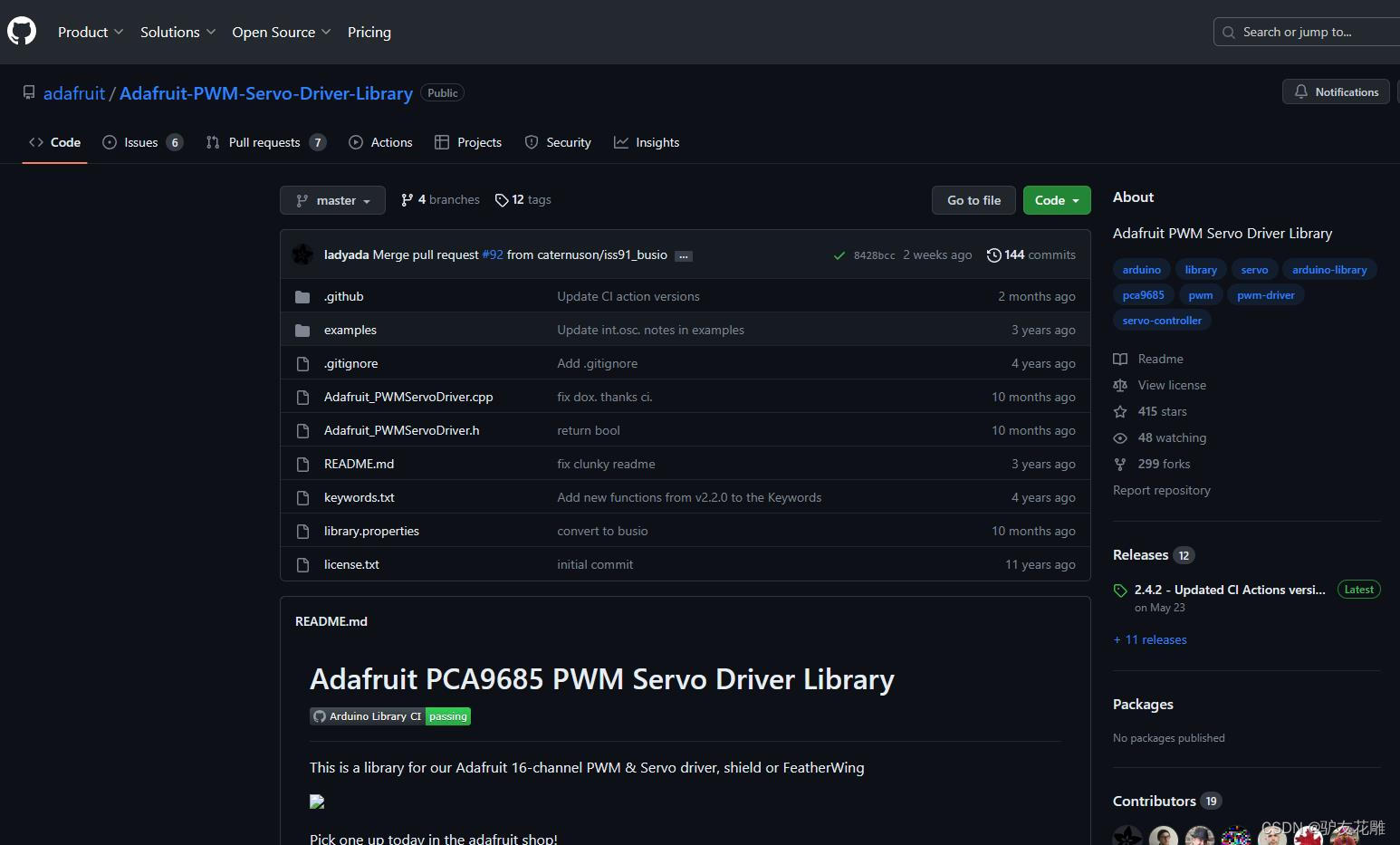Screen dimensions: 1400x845
Task: Click the servo-controller topic tag
Action: (1162, 321)
